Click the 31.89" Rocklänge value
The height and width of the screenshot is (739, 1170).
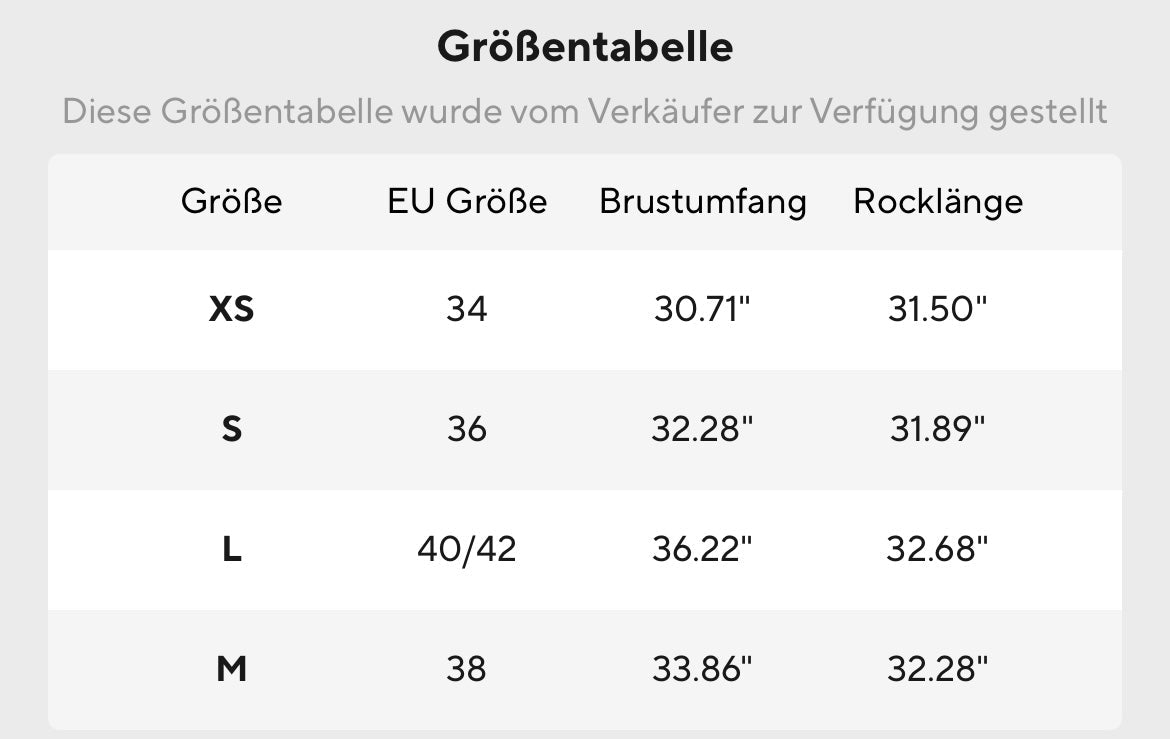point(938,430)
